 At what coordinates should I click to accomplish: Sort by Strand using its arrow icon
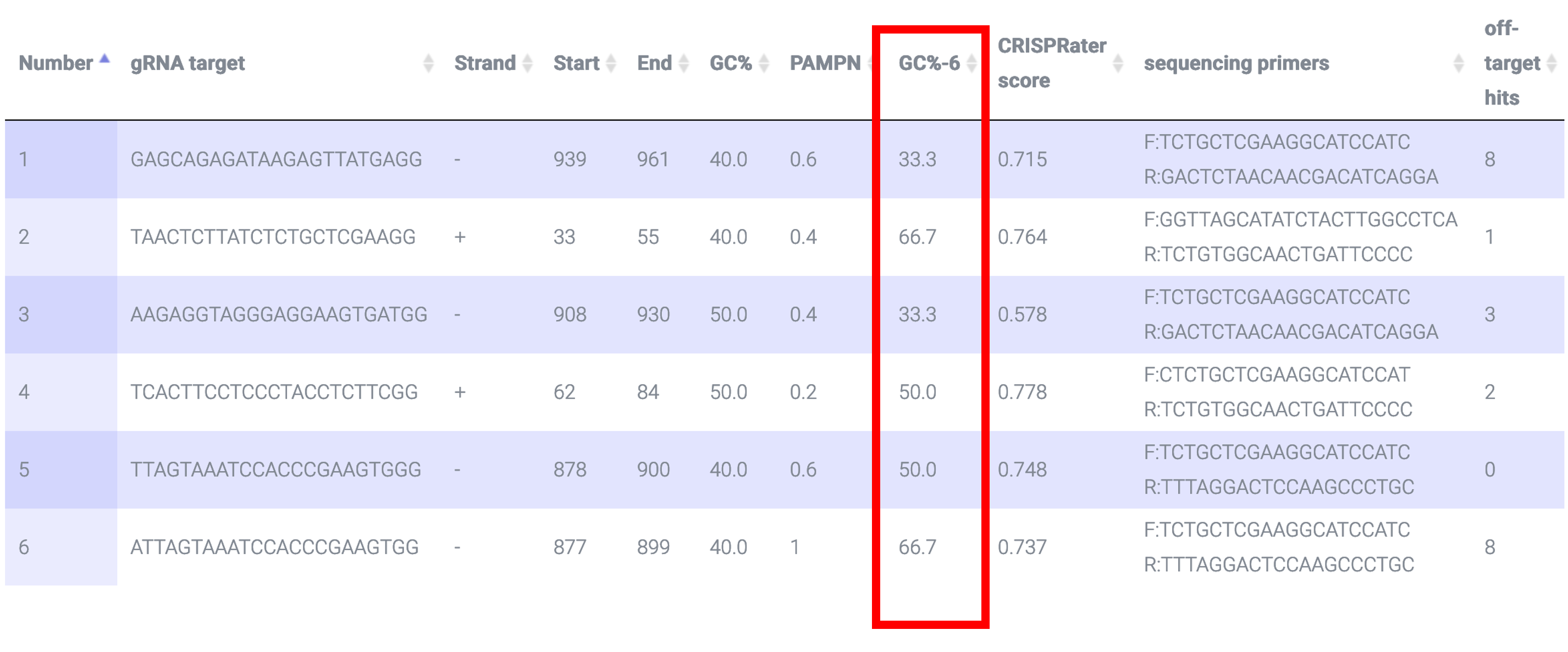tap(527, 63)
